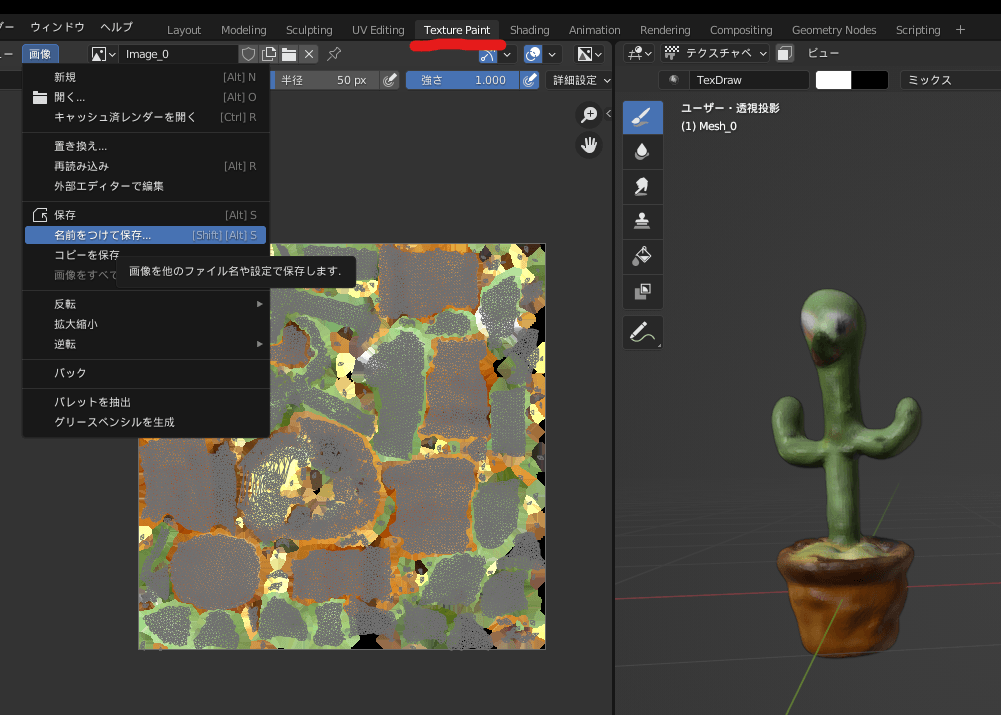
Task: Choose キャッシュ済レンダーを開く menu entry
Action: pyautogui.click(x=146, y=117)
